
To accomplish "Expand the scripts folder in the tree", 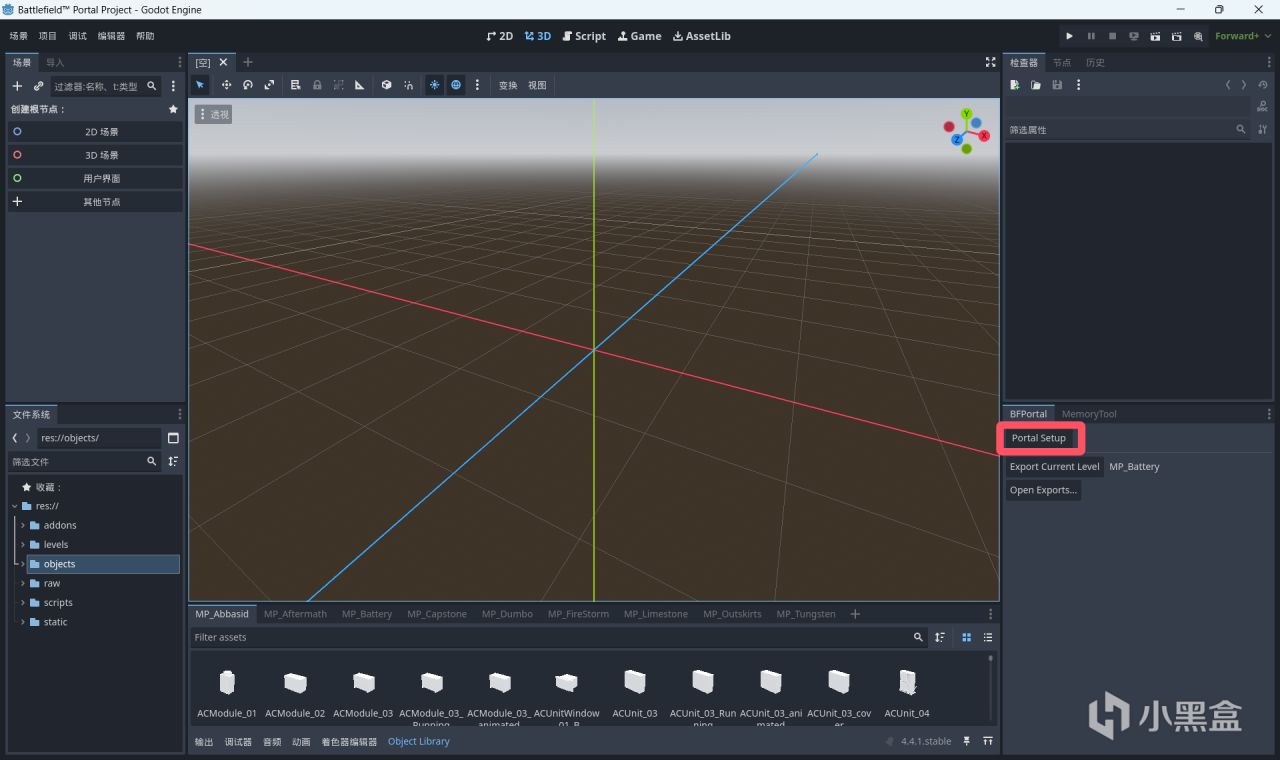I will pos(23,603).
